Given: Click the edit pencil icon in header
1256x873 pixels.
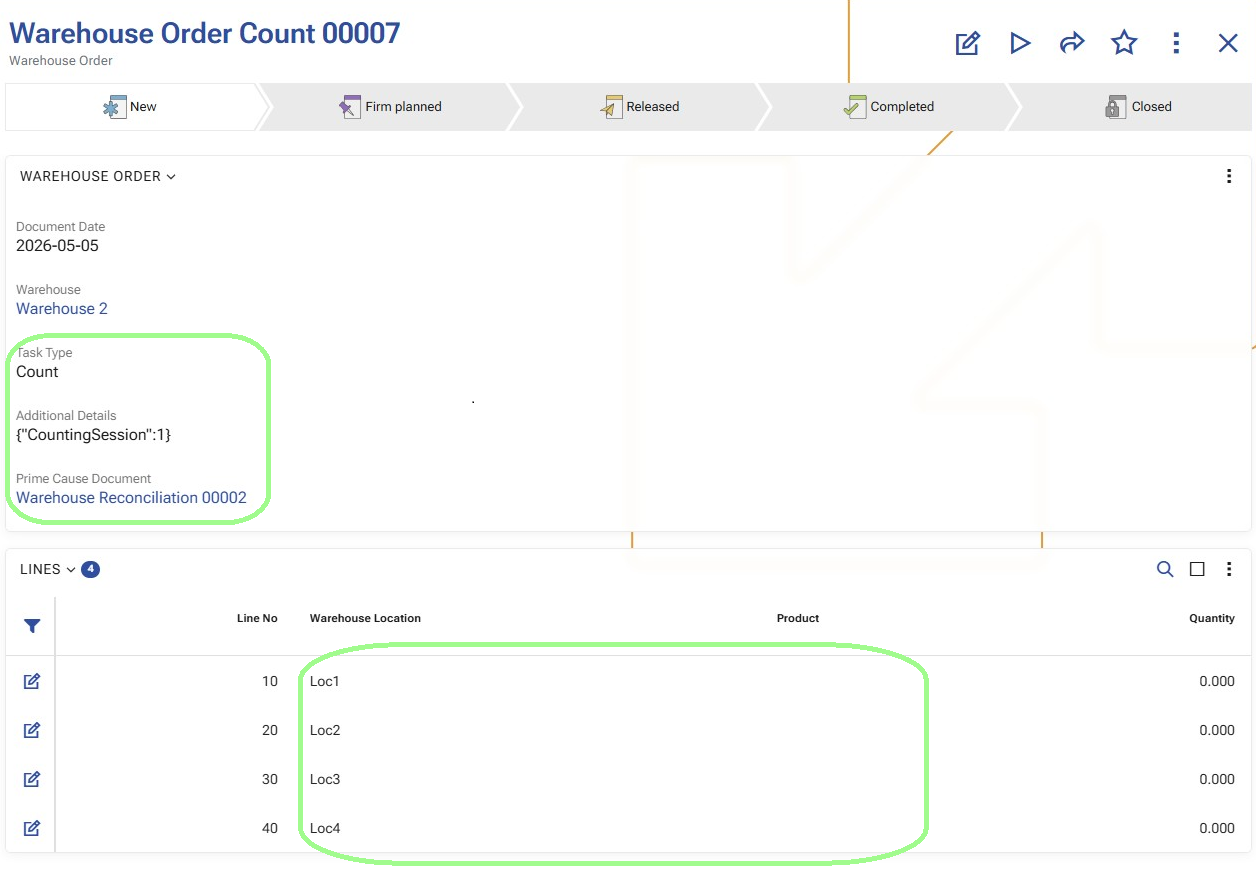Looking at the screenshot, I should point(967,43).
